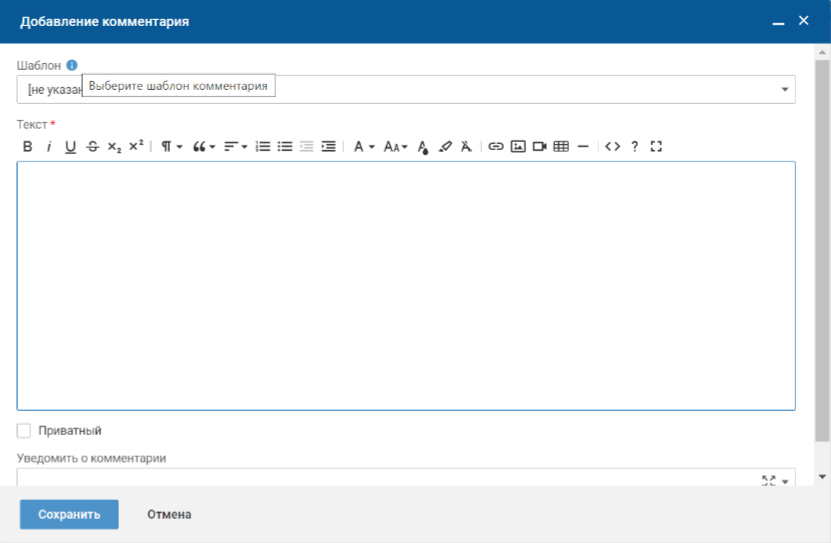Image resolution: width=831 pixels, height=543 pixels.
Task: Insert an image into the comment
Action: [x=518, y=147]
